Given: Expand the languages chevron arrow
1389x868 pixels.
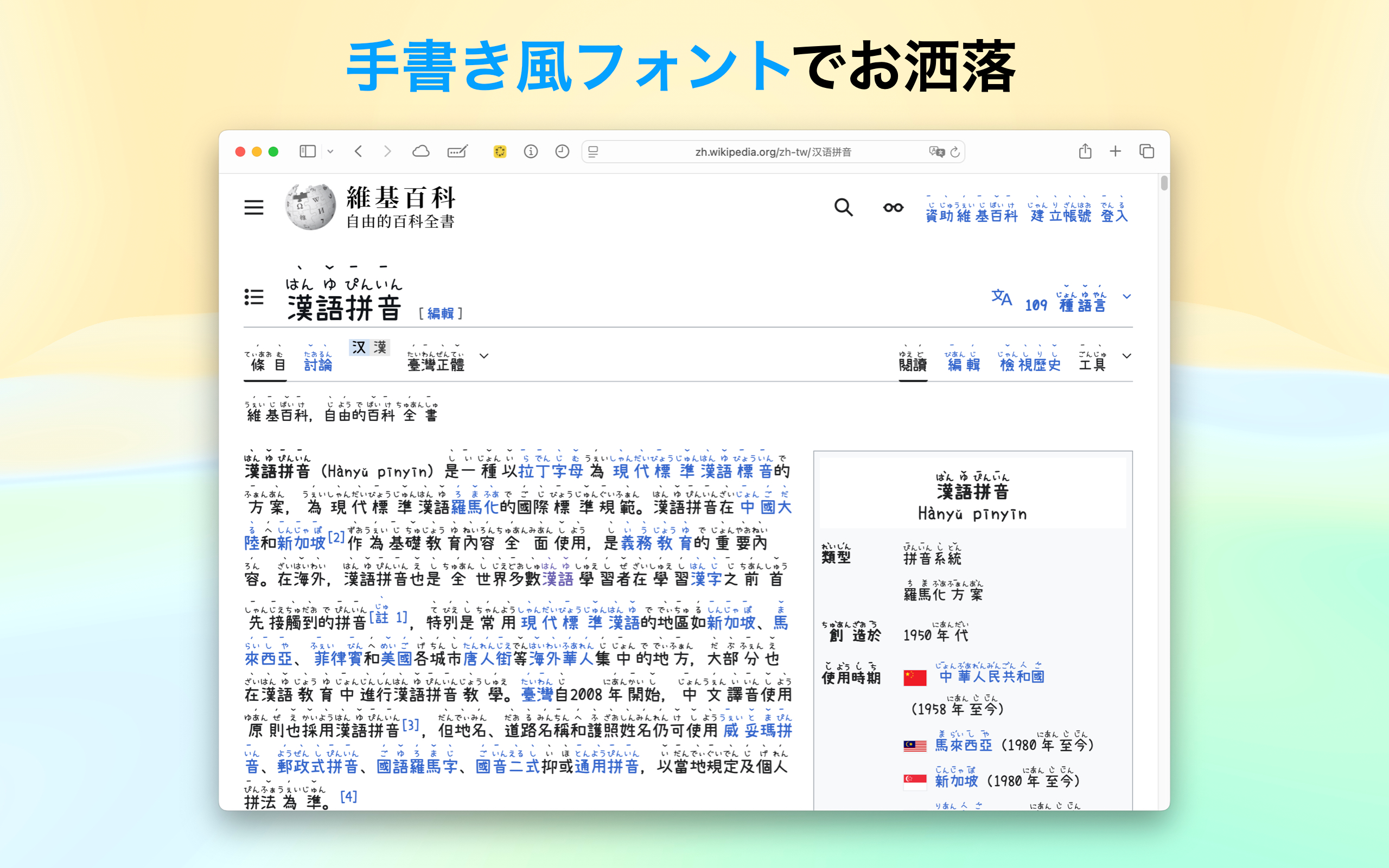Looking at the screenshot, I should (x=1127, y=297).
